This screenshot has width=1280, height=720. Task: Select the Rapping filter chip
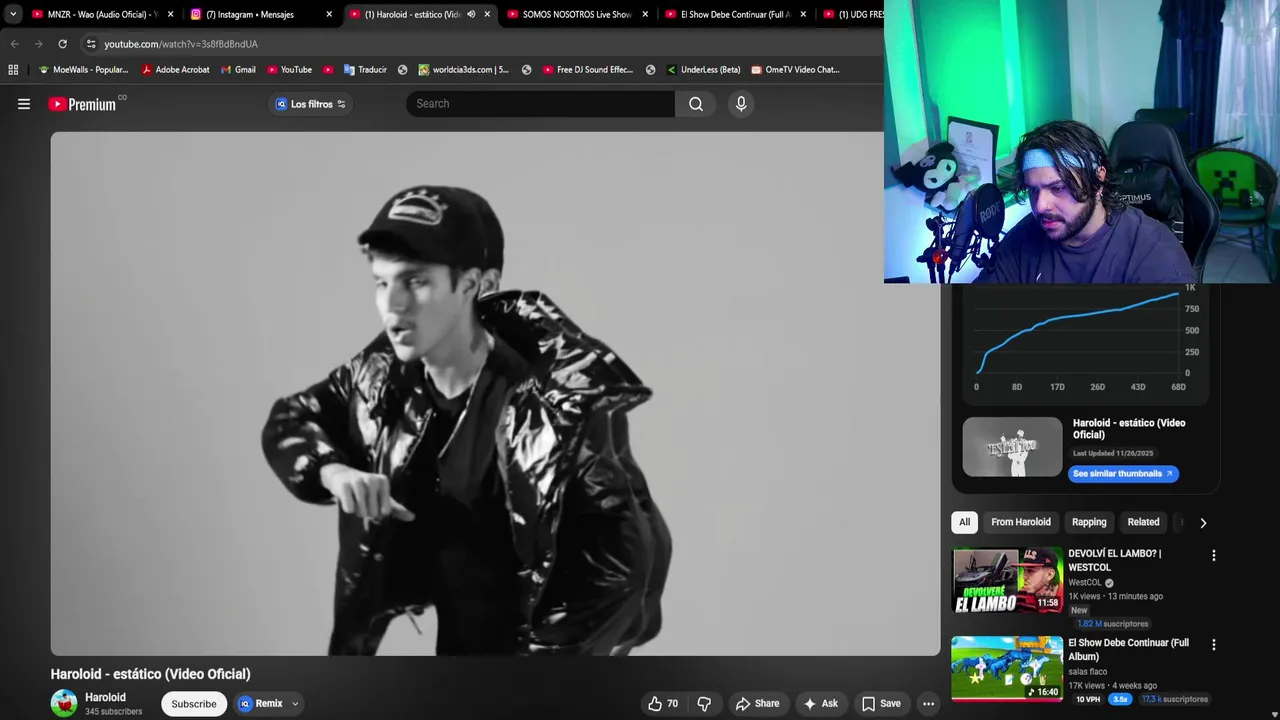(x=1089, y=522)
